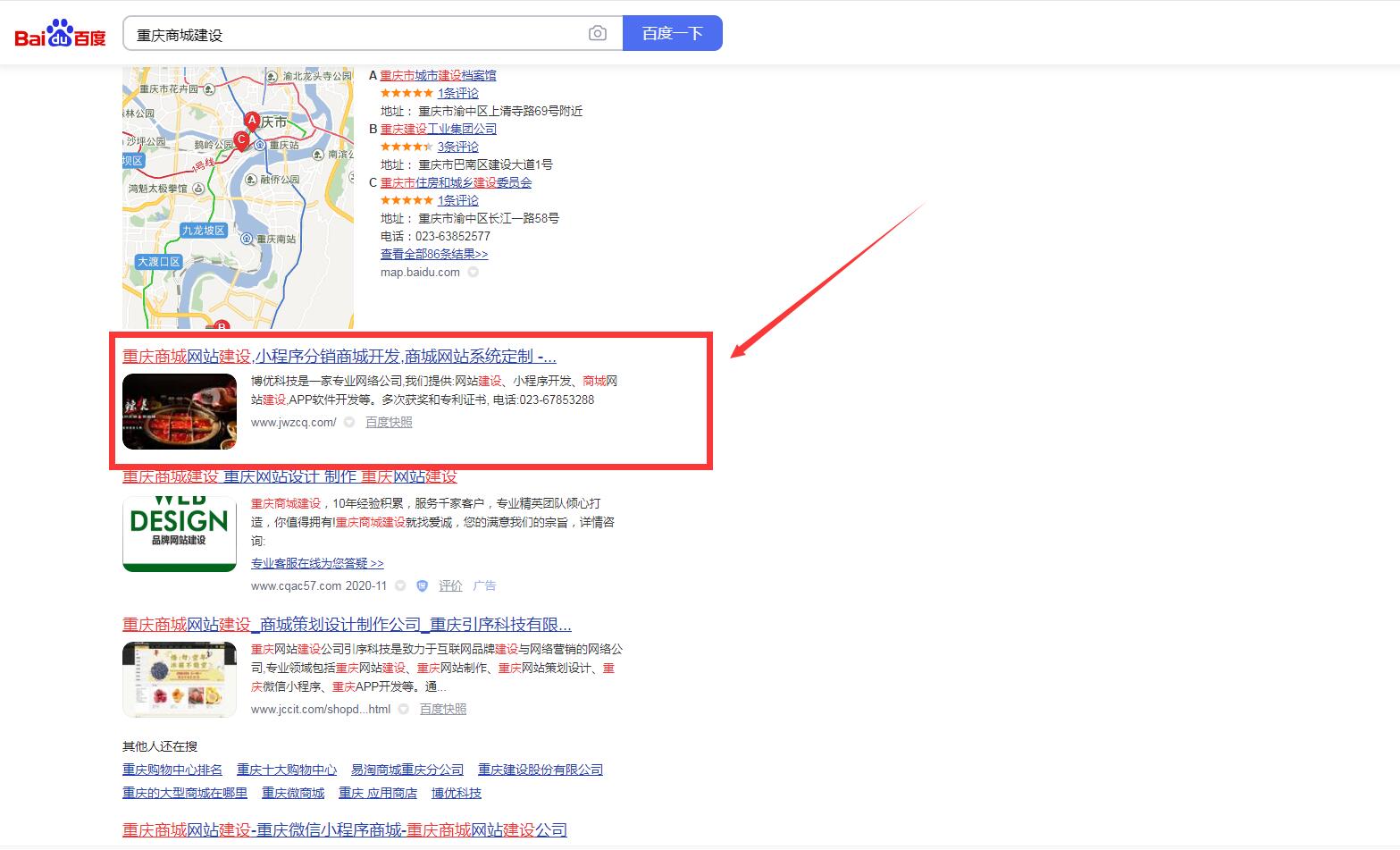
Task: Click the 大渡口区 district label on map
Action: pos(159,262)
